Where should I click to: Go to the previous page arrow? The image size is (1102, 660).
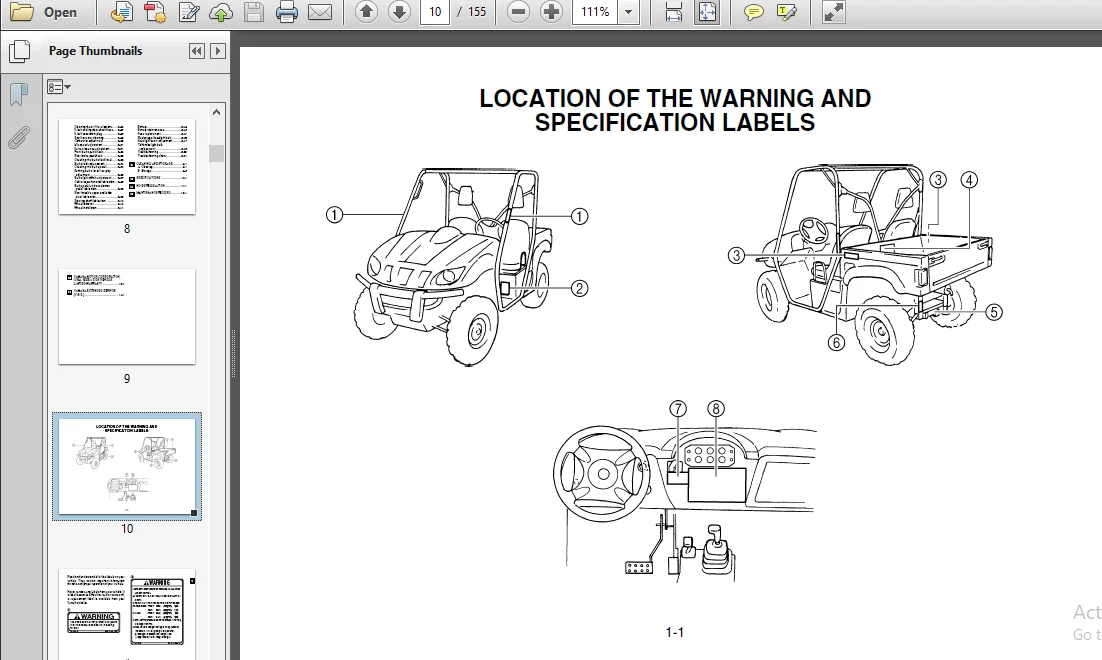[x=366, y=12]
